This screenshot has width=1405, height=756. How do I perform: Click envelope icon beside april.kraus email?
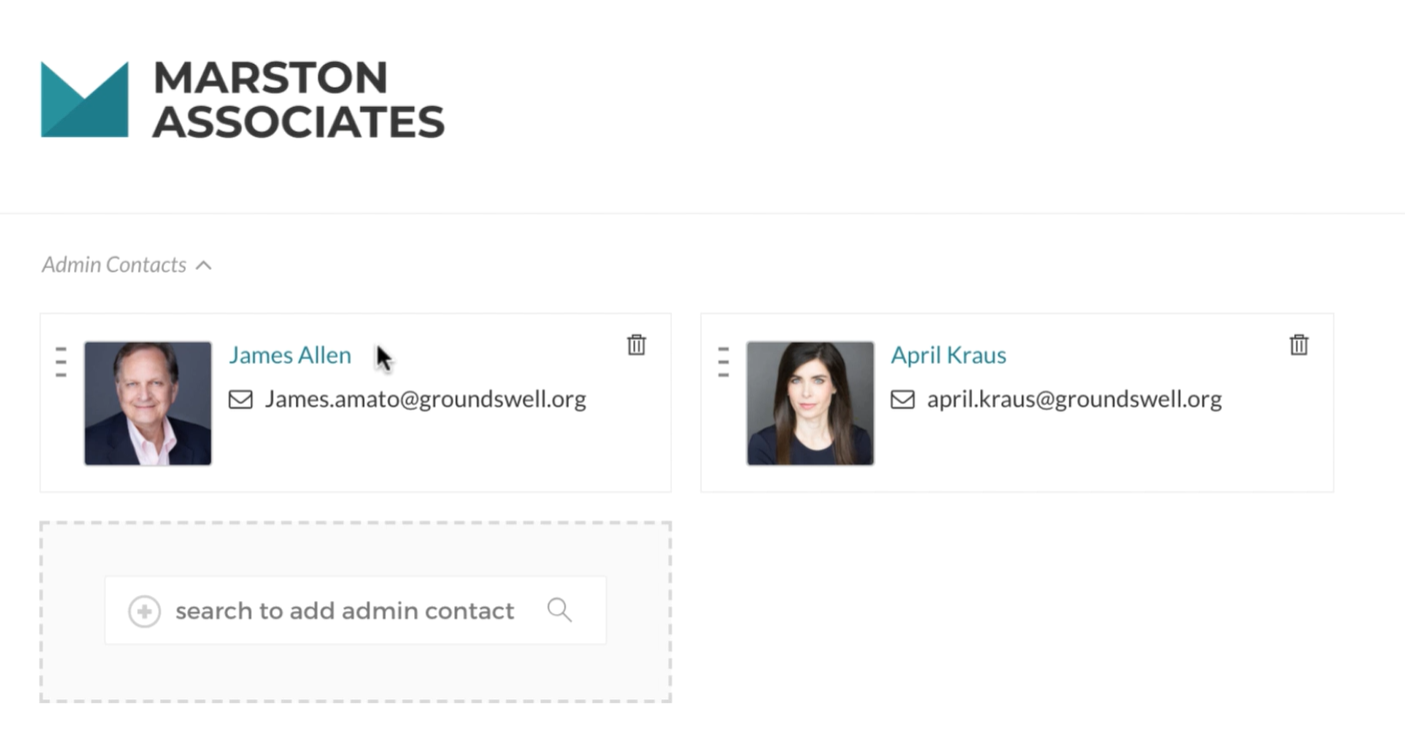click(x=902, y=400)
